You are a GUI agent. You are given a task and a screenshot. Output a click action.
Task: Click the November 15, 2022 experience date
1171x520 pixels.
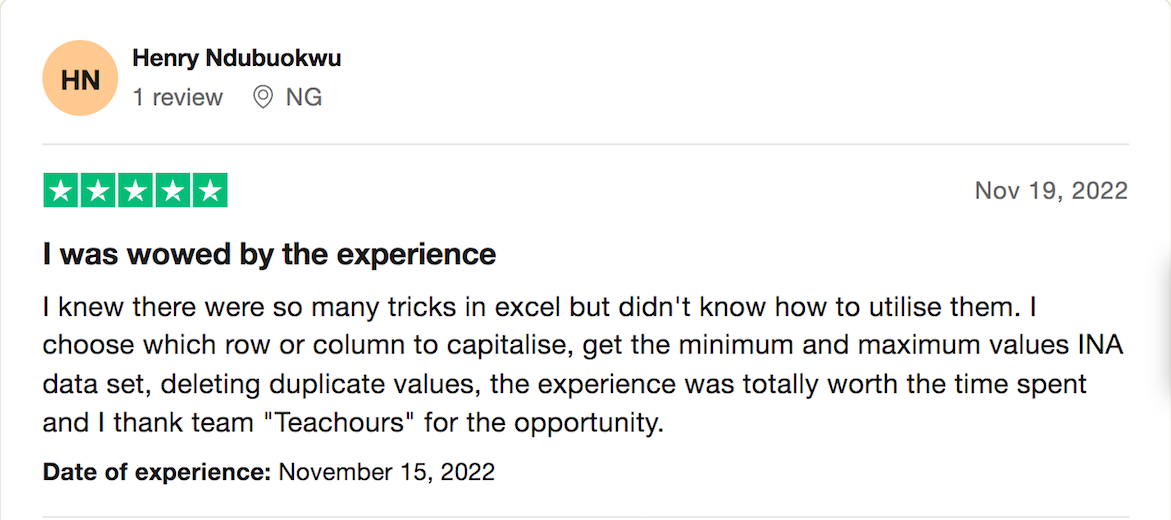point(386,472)
